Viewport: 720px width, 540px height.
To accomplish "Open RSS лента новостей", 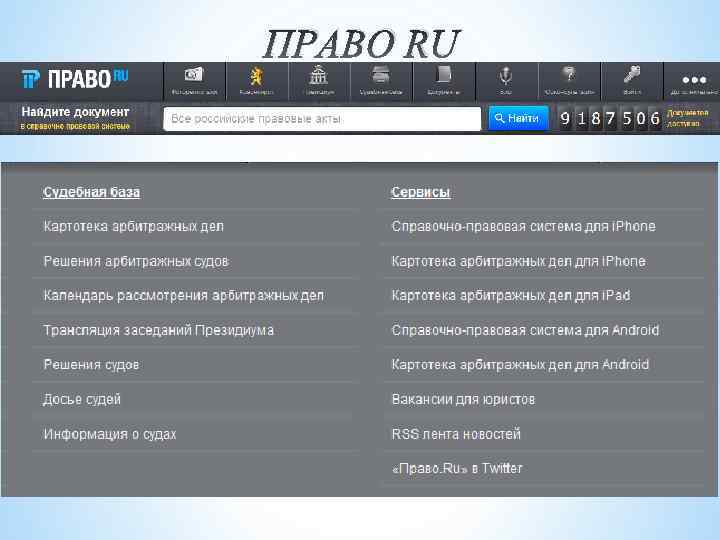I will [x=456, y=434].
